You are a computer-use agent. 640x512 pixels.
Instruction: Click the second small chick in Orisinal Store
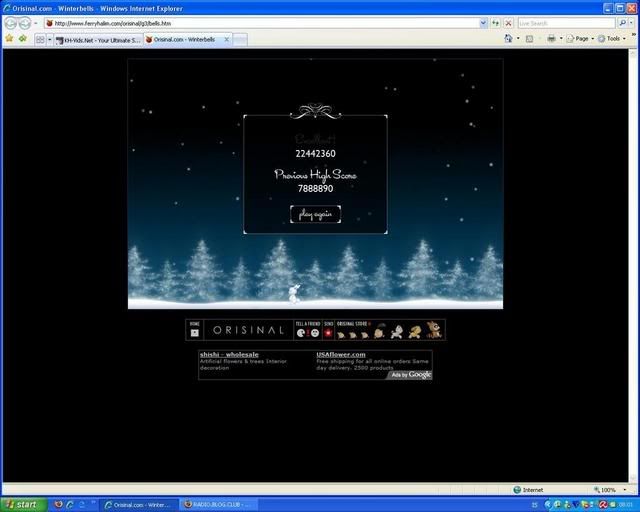click(353, 335)
